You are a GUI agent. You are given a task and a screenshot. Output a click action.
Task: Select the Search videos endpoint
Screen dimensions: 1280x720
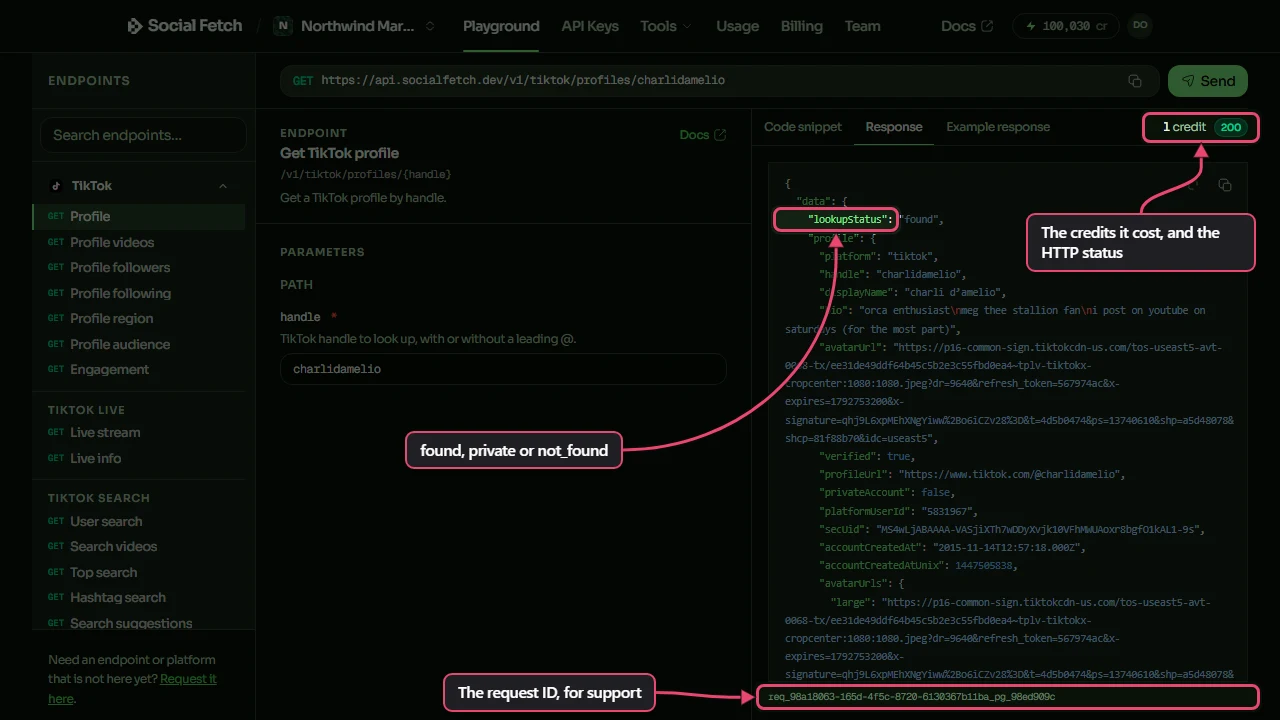[139, 546]
